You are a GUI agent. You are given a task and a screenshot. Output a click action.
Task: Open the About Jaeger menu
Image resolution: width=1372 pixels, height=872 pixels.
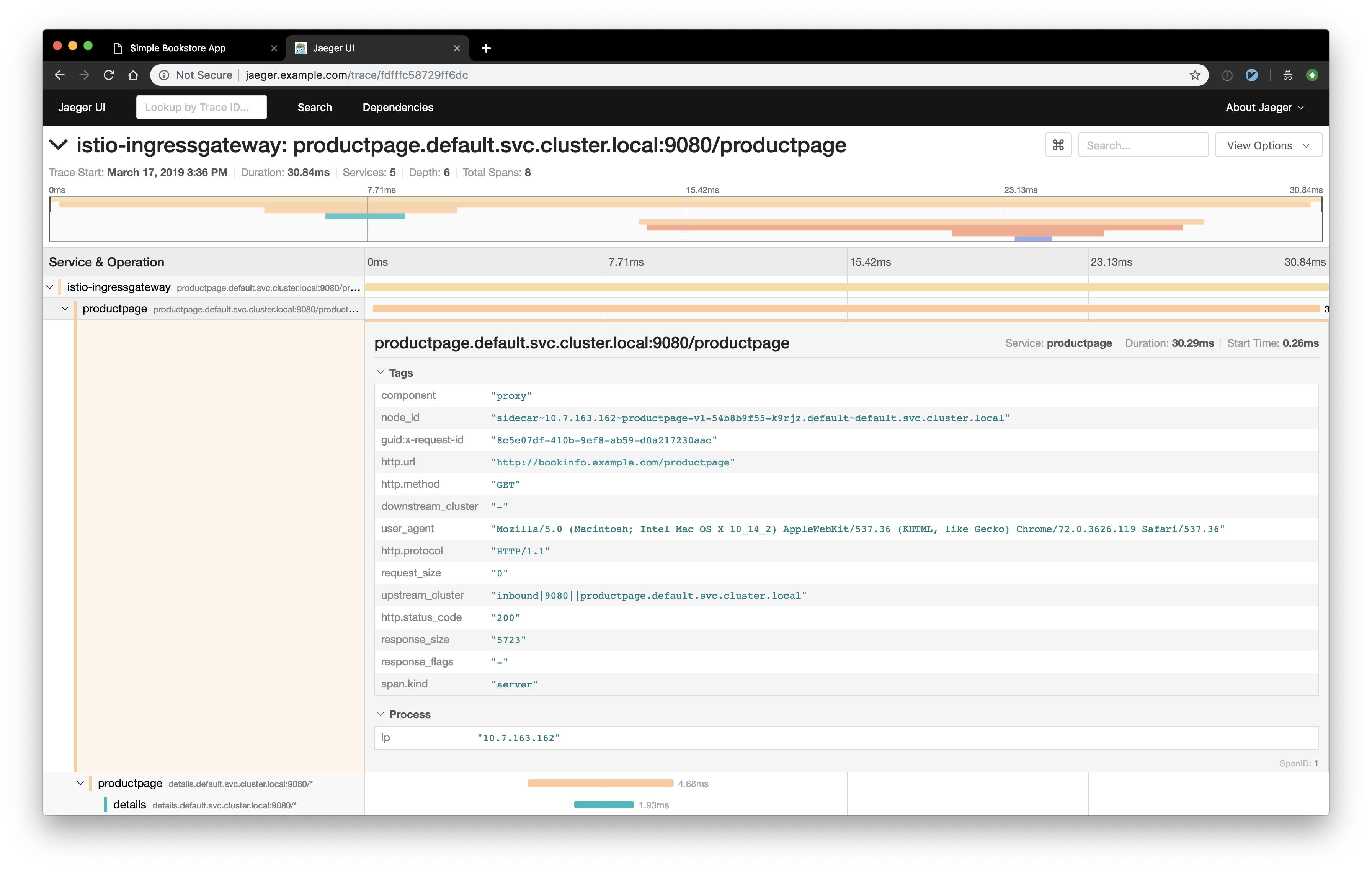click(1264, 108)
